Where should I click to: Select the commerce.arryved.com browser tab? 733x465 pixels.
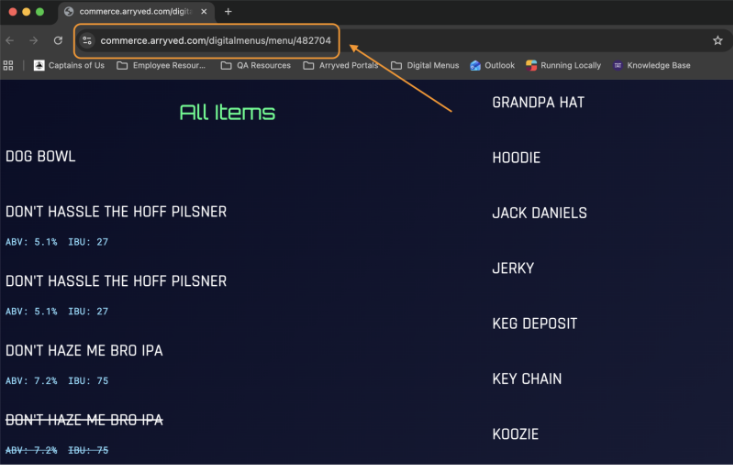click(128, 12)
